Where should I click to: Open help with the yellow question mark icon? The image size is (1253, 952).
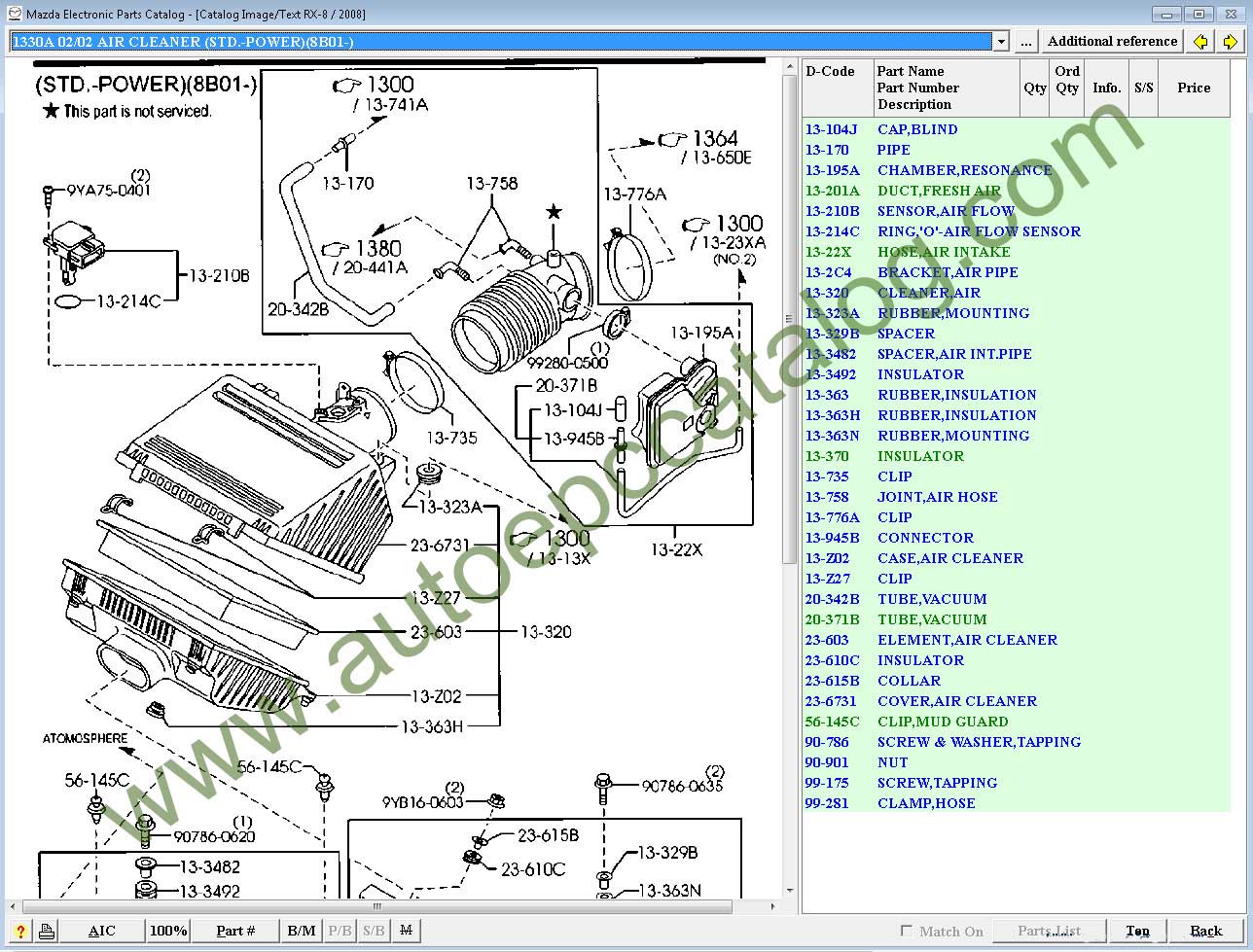(19, 931)
